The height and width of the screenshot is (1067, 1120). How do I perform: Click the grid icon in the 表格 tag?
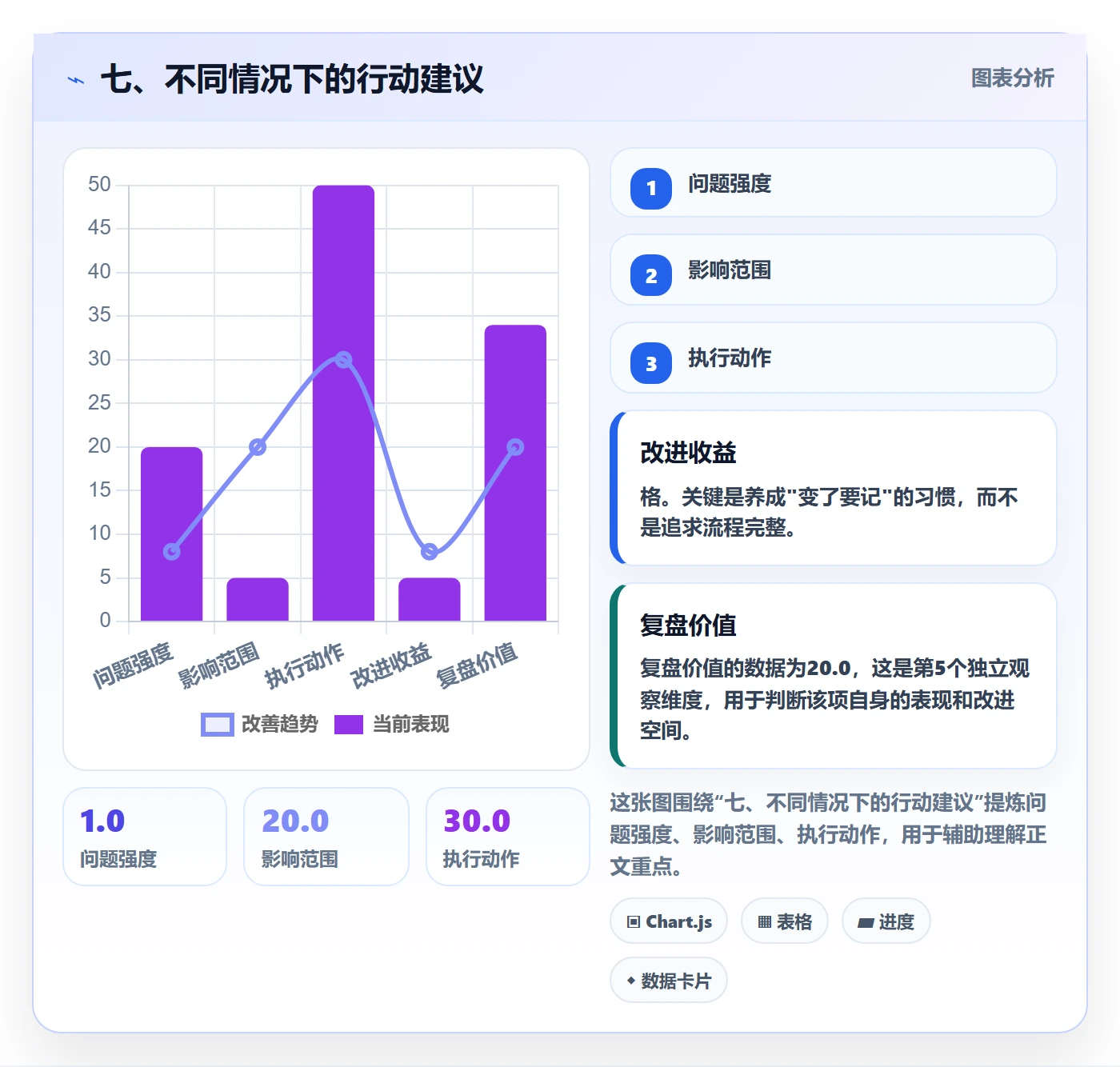point(765,921)
